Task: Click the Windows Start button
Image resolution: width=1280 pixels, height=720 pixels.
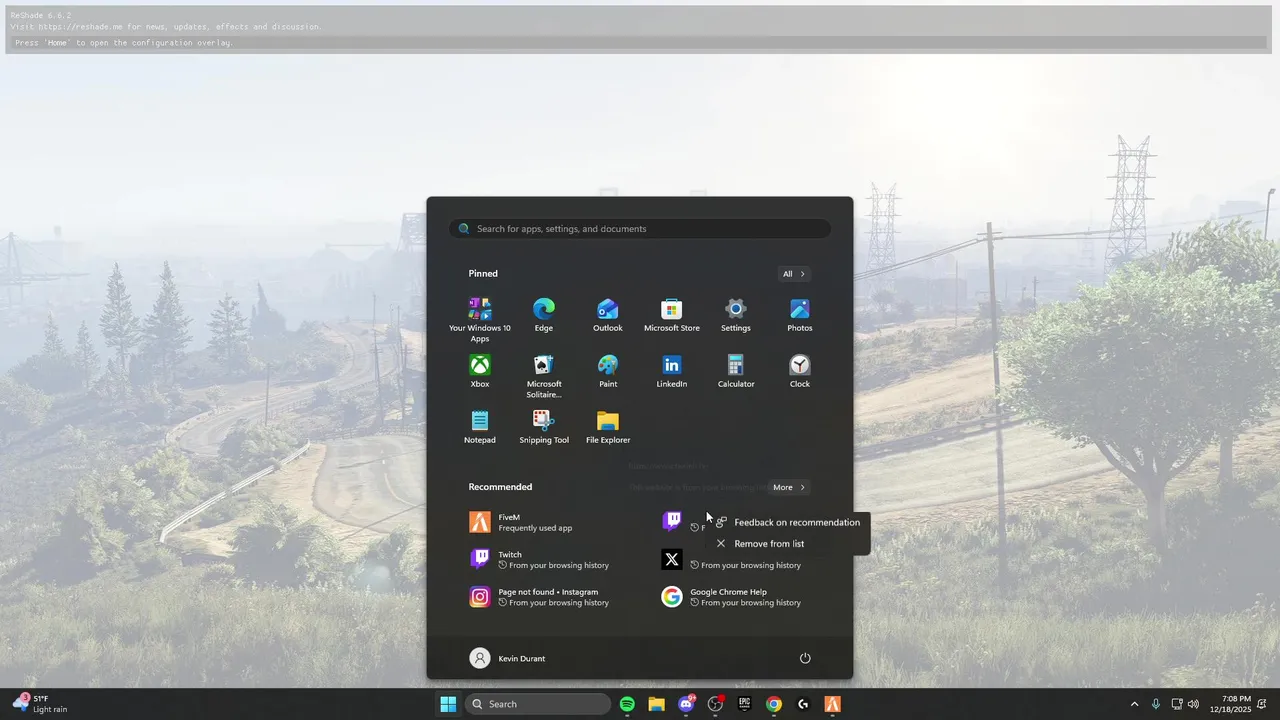Action: click(x=448, y=704)
